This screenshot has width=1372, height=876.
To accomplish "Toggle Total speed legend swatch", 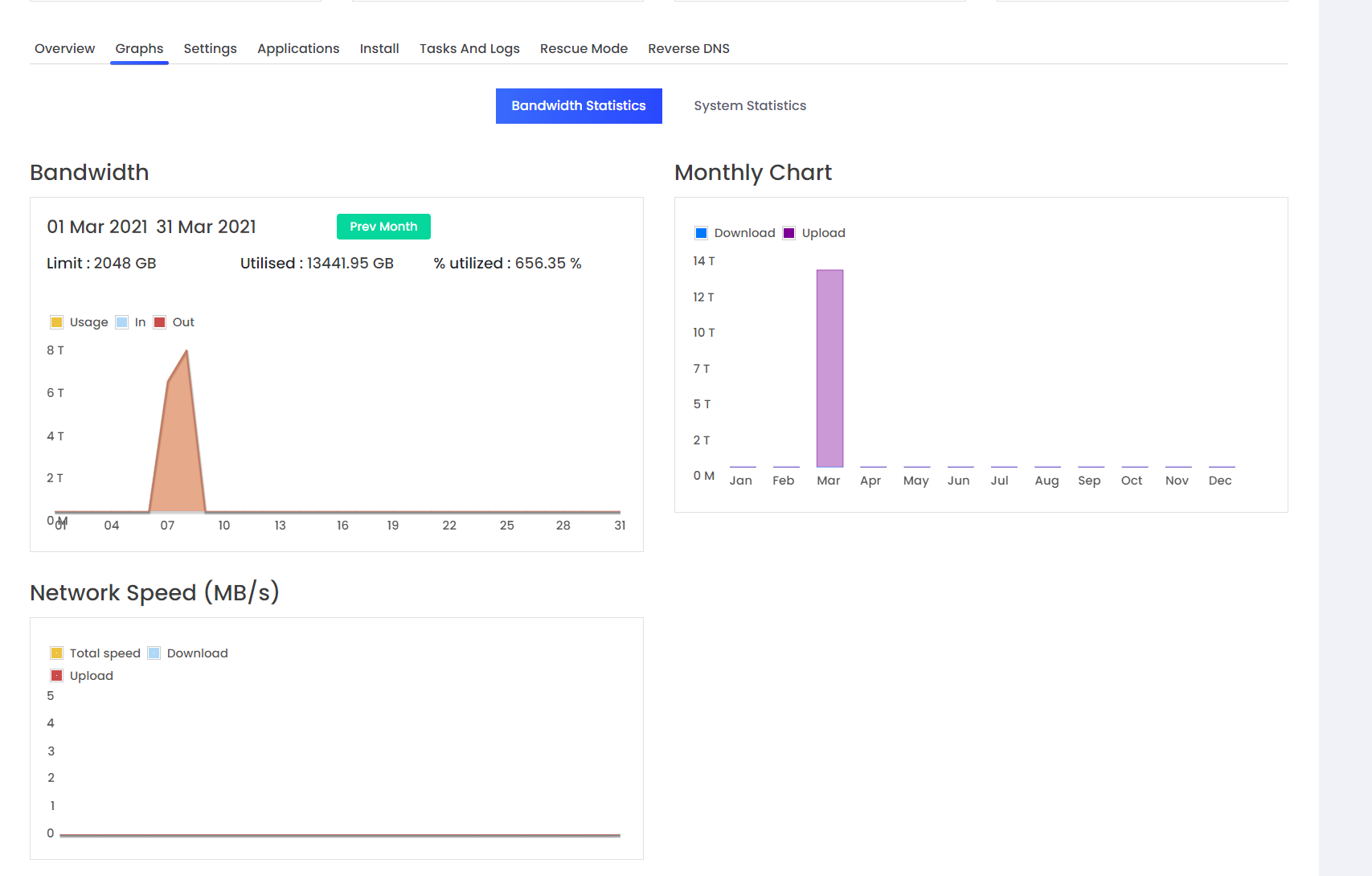I will (x=57, y=653).
